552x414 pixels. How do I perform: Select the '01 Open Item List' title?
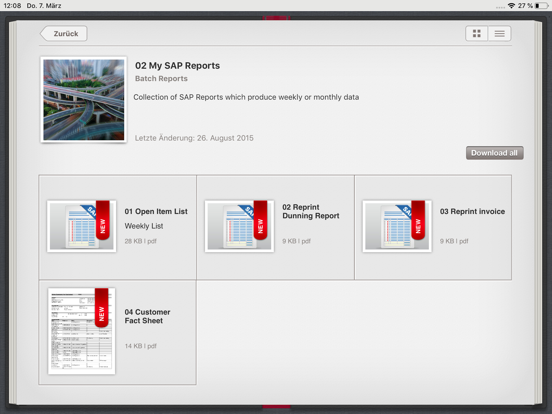(156, 212)
